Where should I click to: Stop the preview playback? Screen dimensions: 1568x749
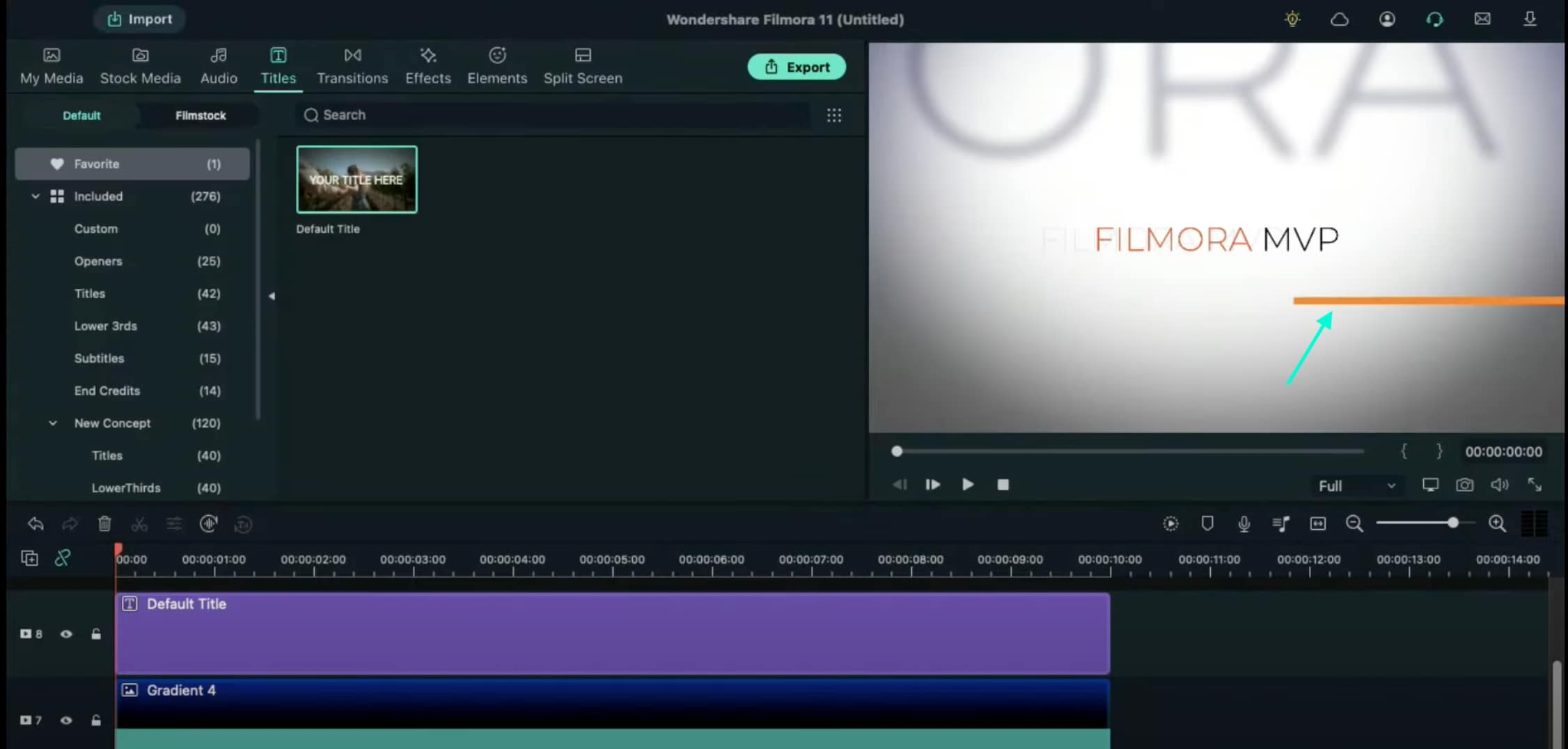1003,484
